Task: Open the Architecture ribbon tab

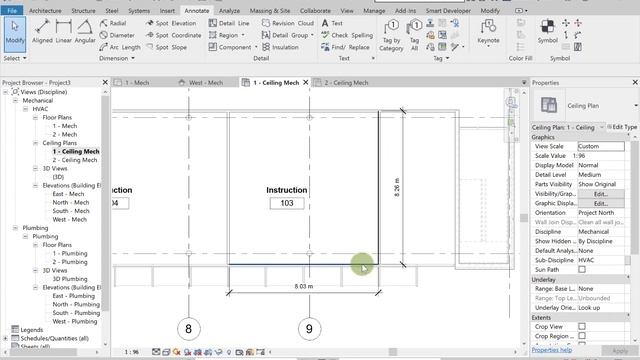Action: tap(45, 11)
